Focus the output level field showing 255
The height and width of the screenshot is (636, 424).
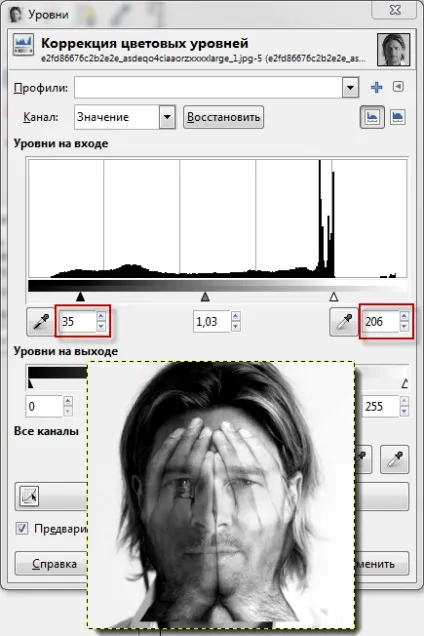[381, 406]
